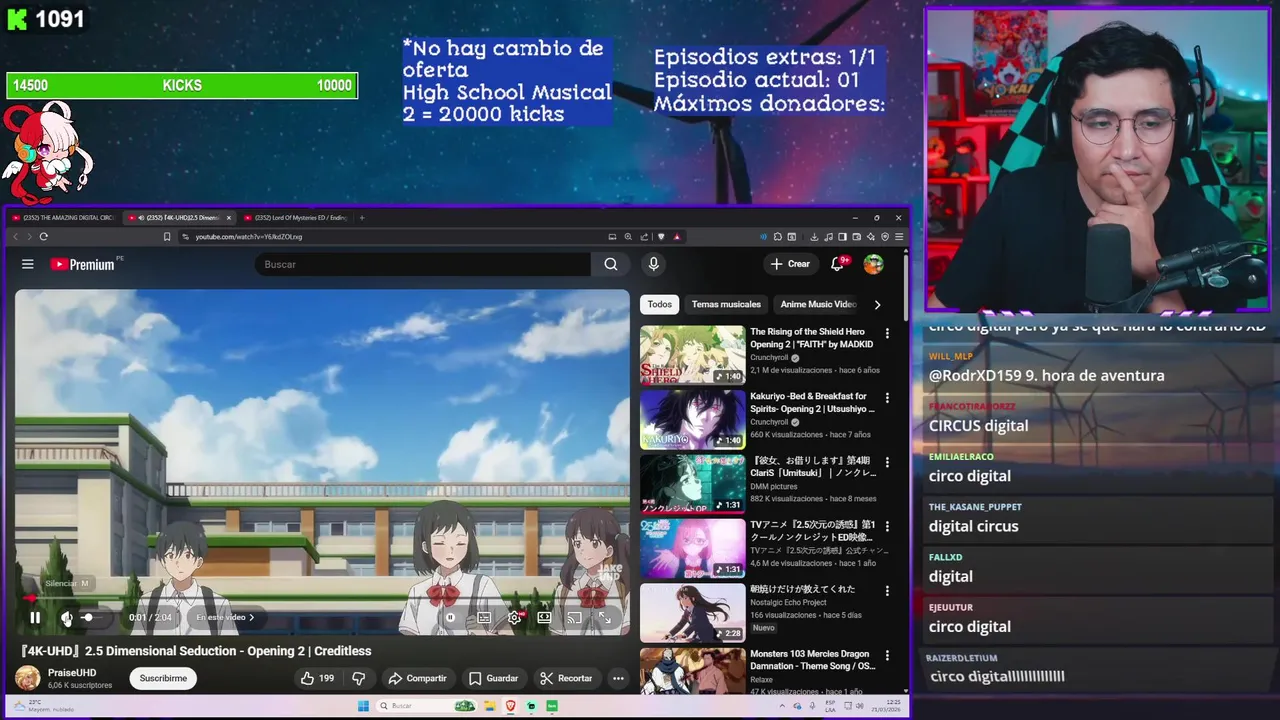Open a new browser tab
Screen dimensions: 1280x720
362,217
